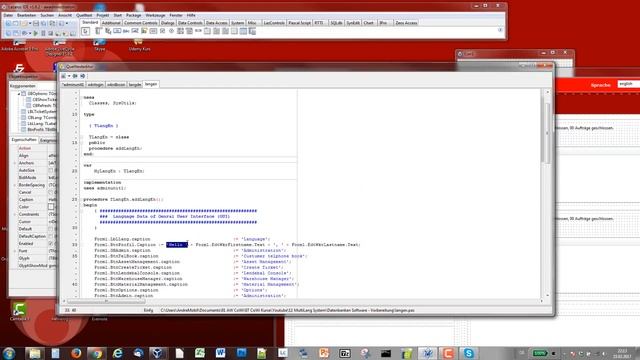640x360 pixels.
Task: Click the source editor back navigation icon
Action: [75, 76]
